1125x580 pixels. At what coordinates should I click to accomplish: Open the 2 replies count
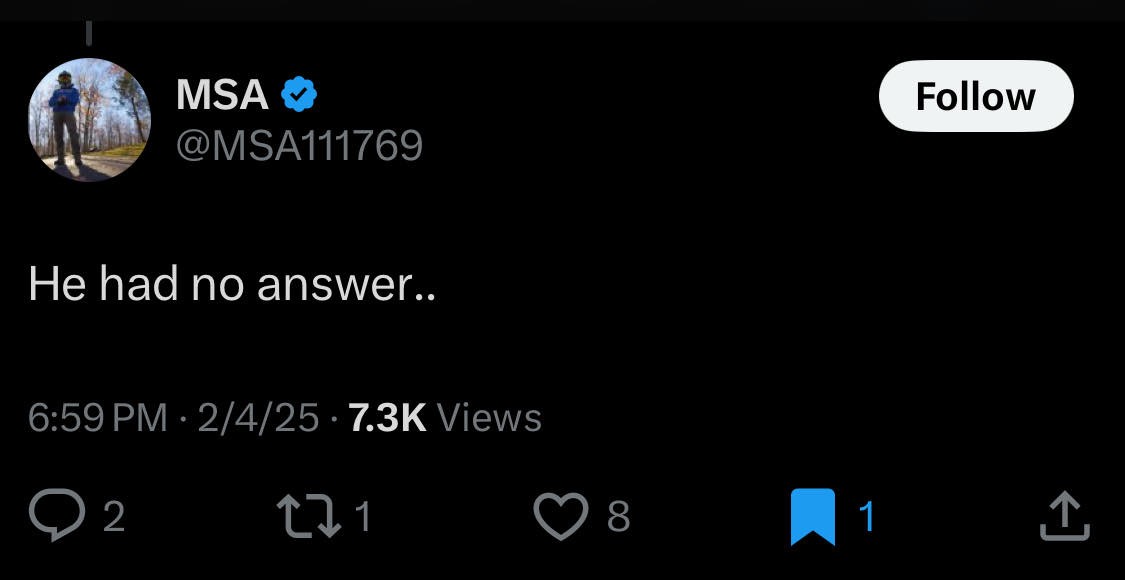114,517
